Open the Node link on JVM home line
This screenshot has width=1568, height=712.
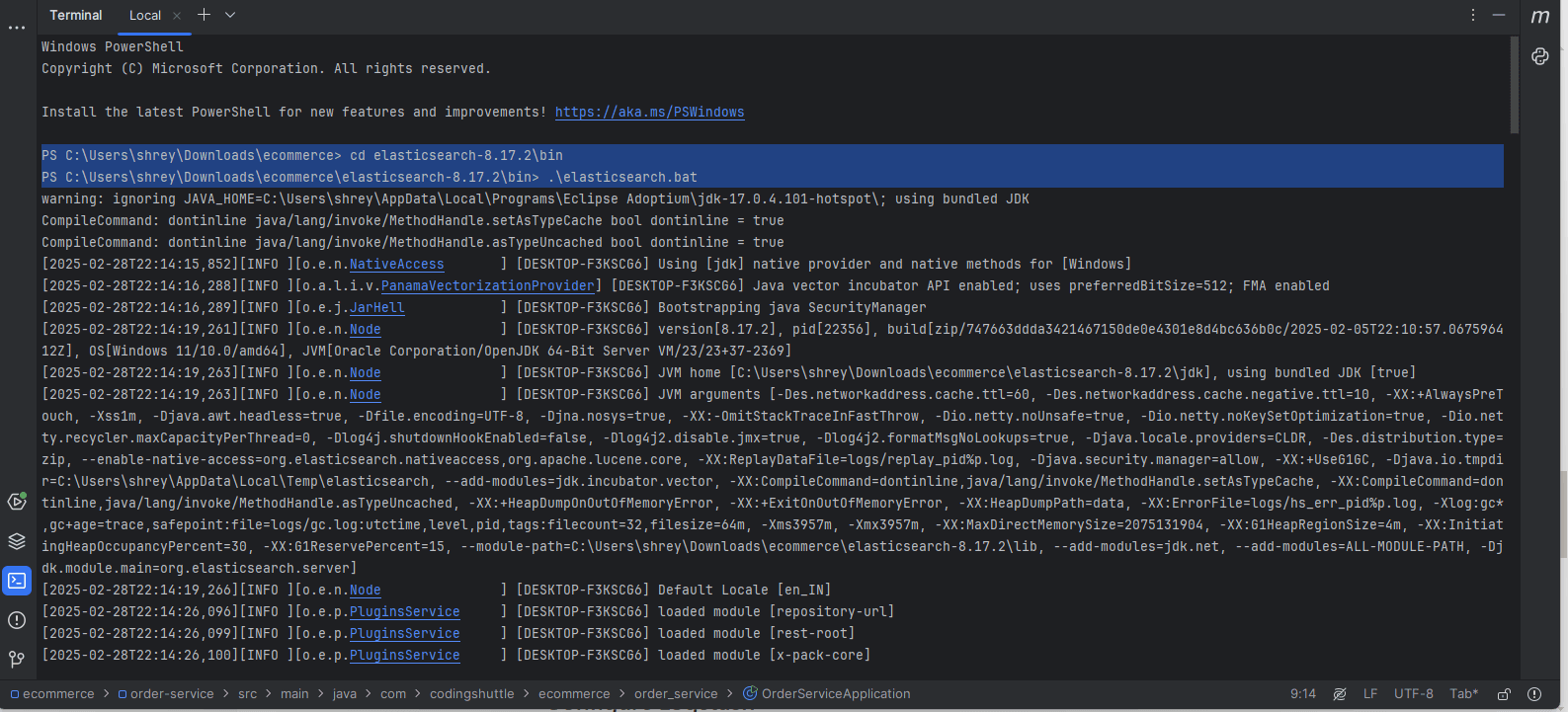click(x=366, y=372)
